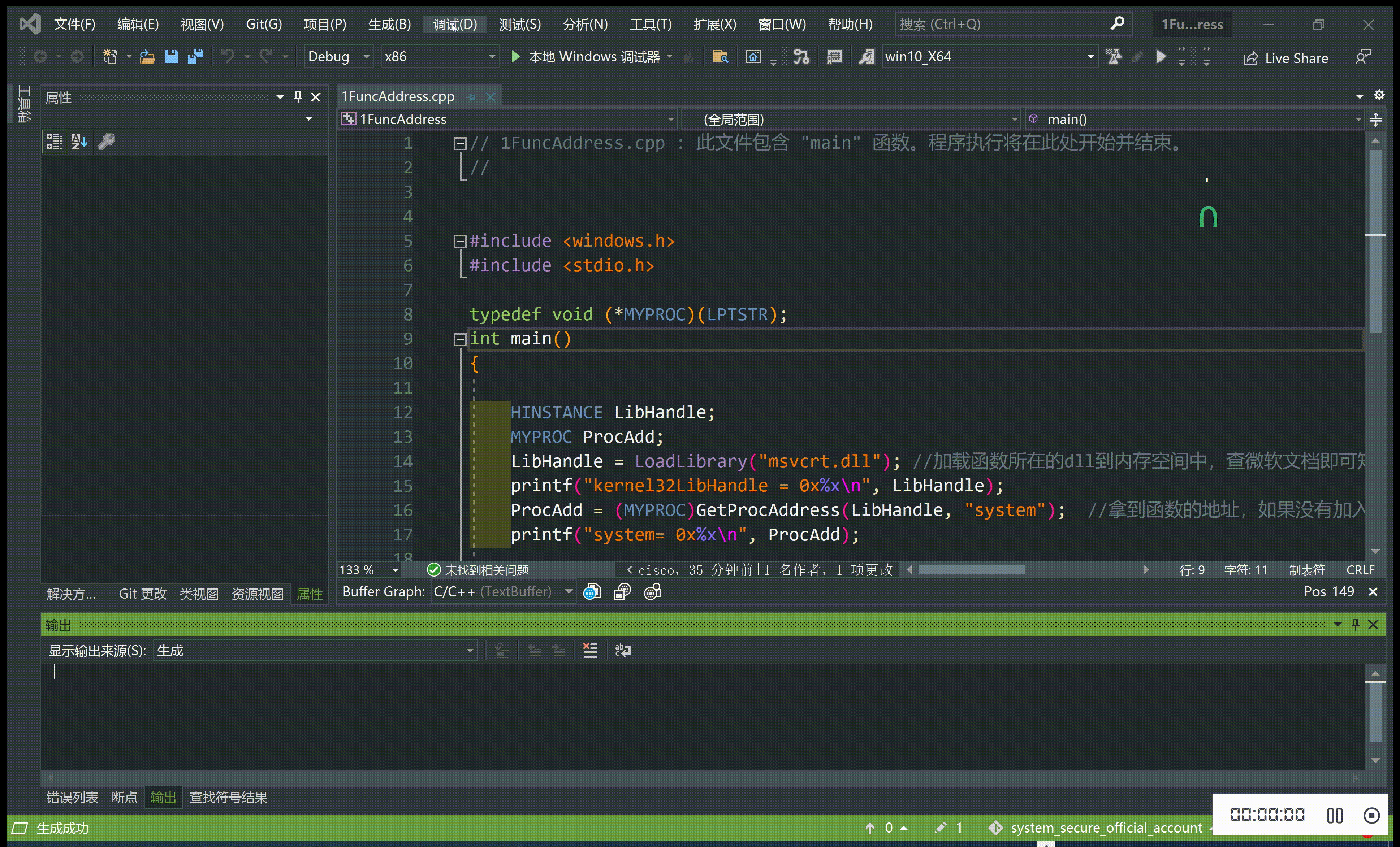Open the x86 platform dropdown
Viewport: 1400px width, 847px height.
(x=440, y=57)
